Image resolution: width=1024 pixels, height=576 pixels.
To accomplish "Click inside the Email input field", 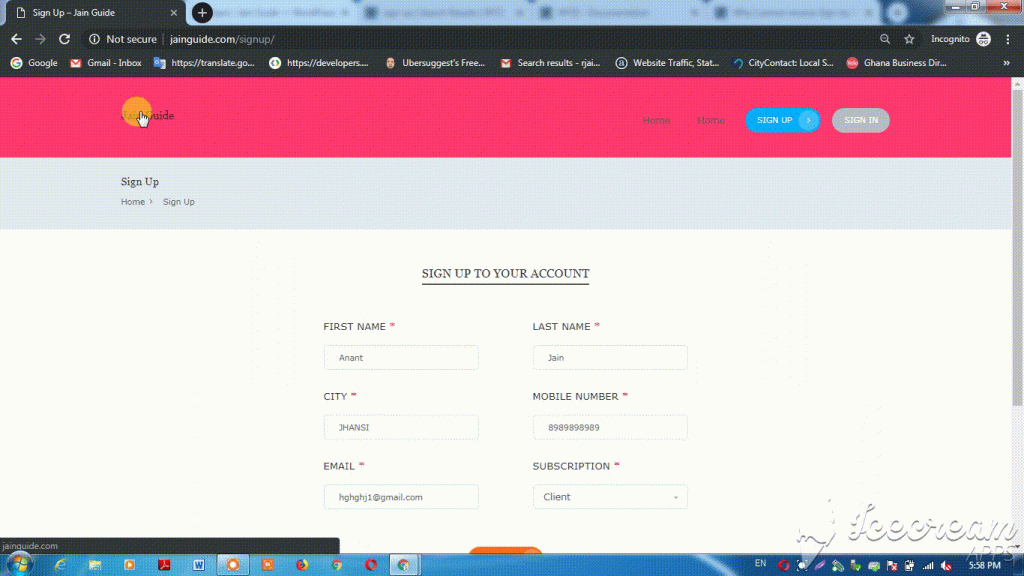I will pyautogui.click(x=400, y=497).
